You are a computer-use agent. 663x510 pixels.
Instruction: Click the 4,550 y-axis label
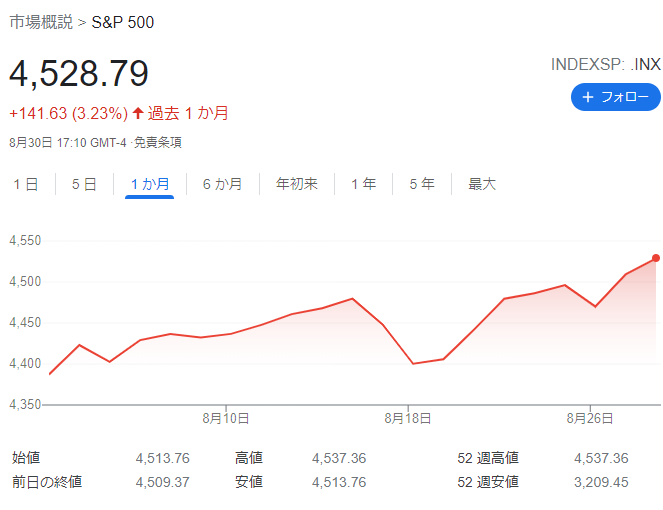[25, 241]
